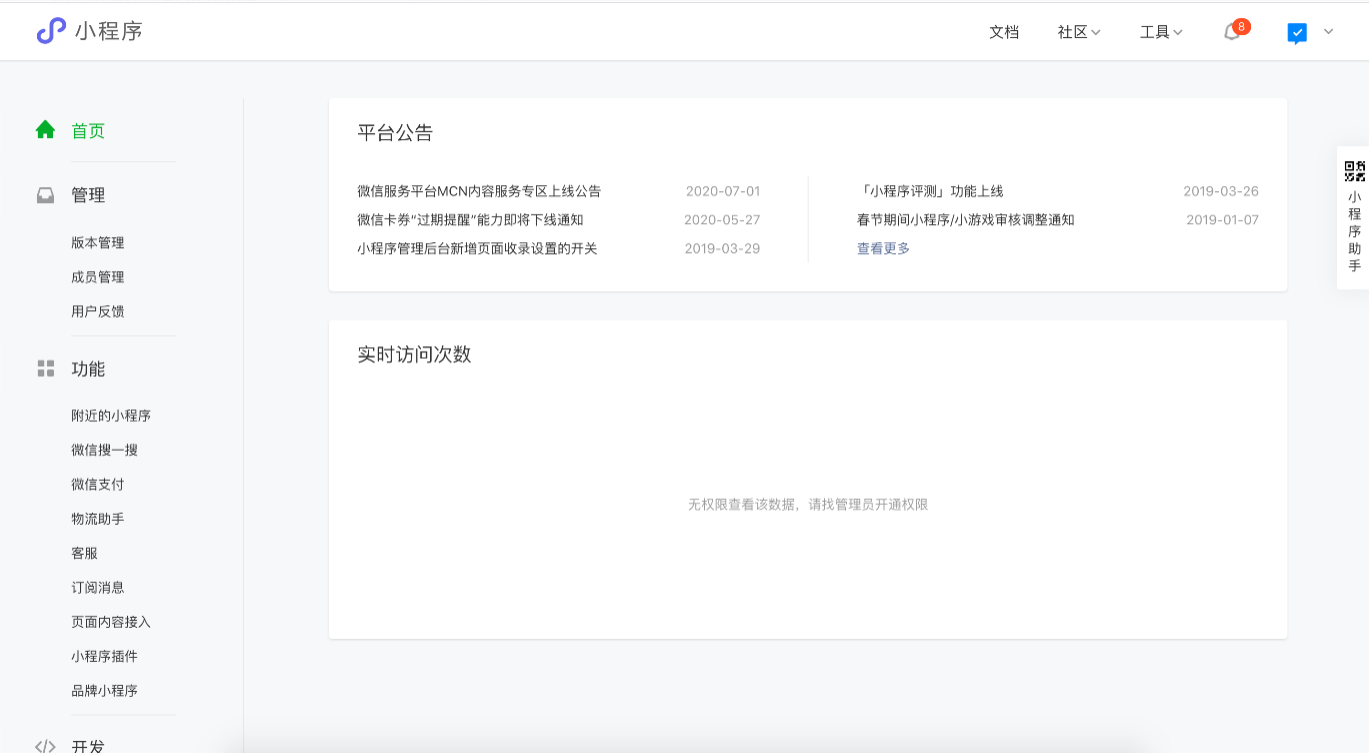Select 订阅消息 in the sidebar
Screen dimensions: 1369x753
pyautogui.click(x=98, y=587)
